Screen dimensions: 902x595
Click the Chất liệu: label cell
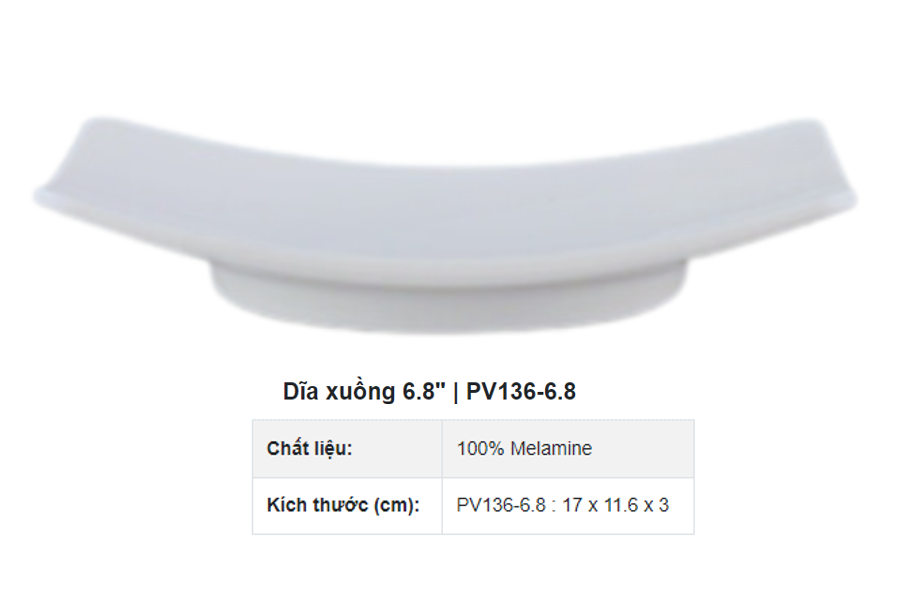point(347,448)
